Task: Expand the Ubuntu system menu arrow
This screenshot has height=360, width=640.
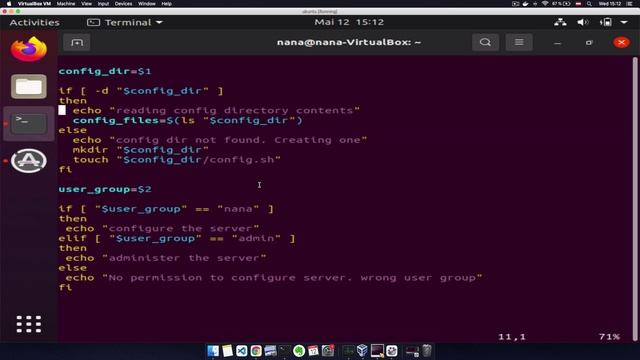Action: [x=624, y=22]
